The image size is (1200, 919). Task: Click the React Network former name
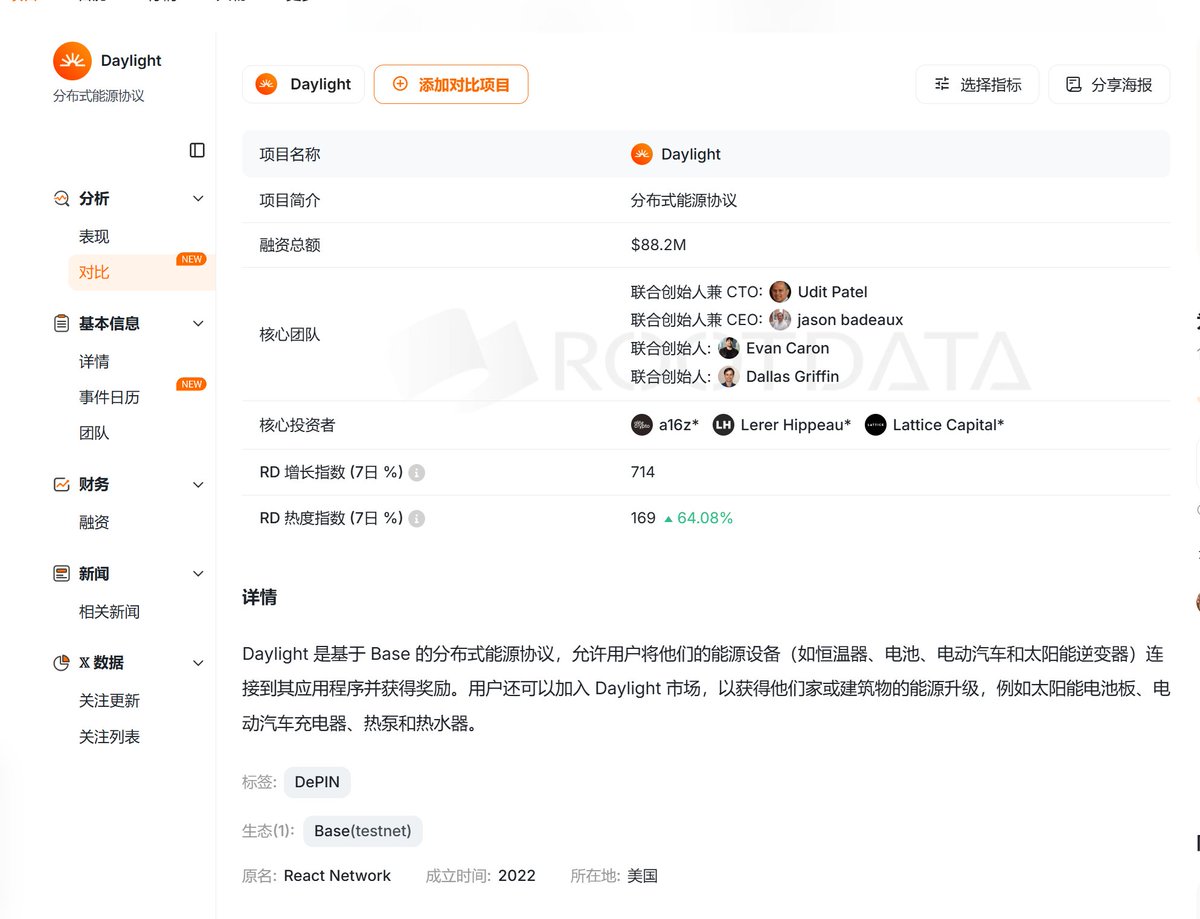coord(337,875)
